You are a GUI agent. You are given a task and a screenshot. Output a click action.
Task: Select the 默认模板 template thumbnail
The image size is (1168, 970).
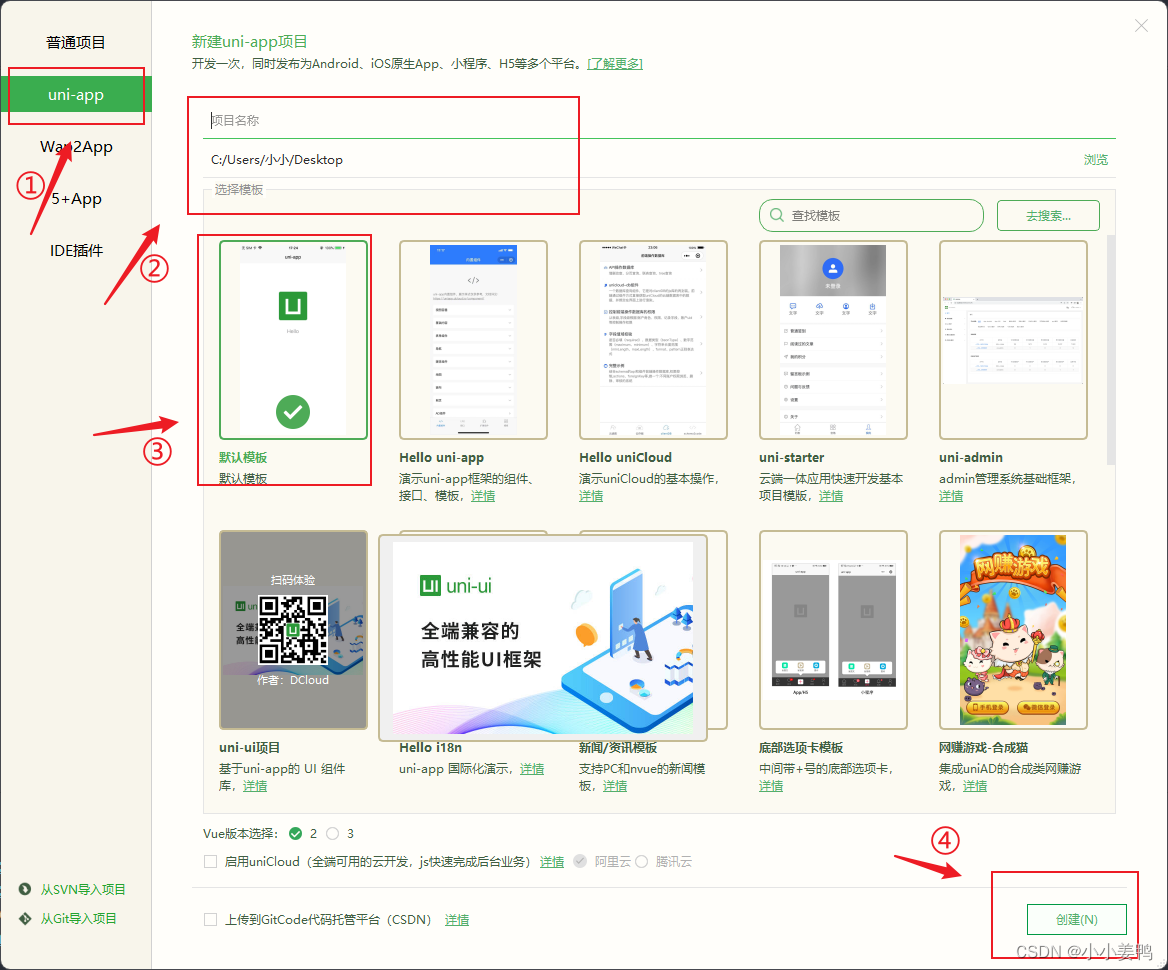click(292, 338)
